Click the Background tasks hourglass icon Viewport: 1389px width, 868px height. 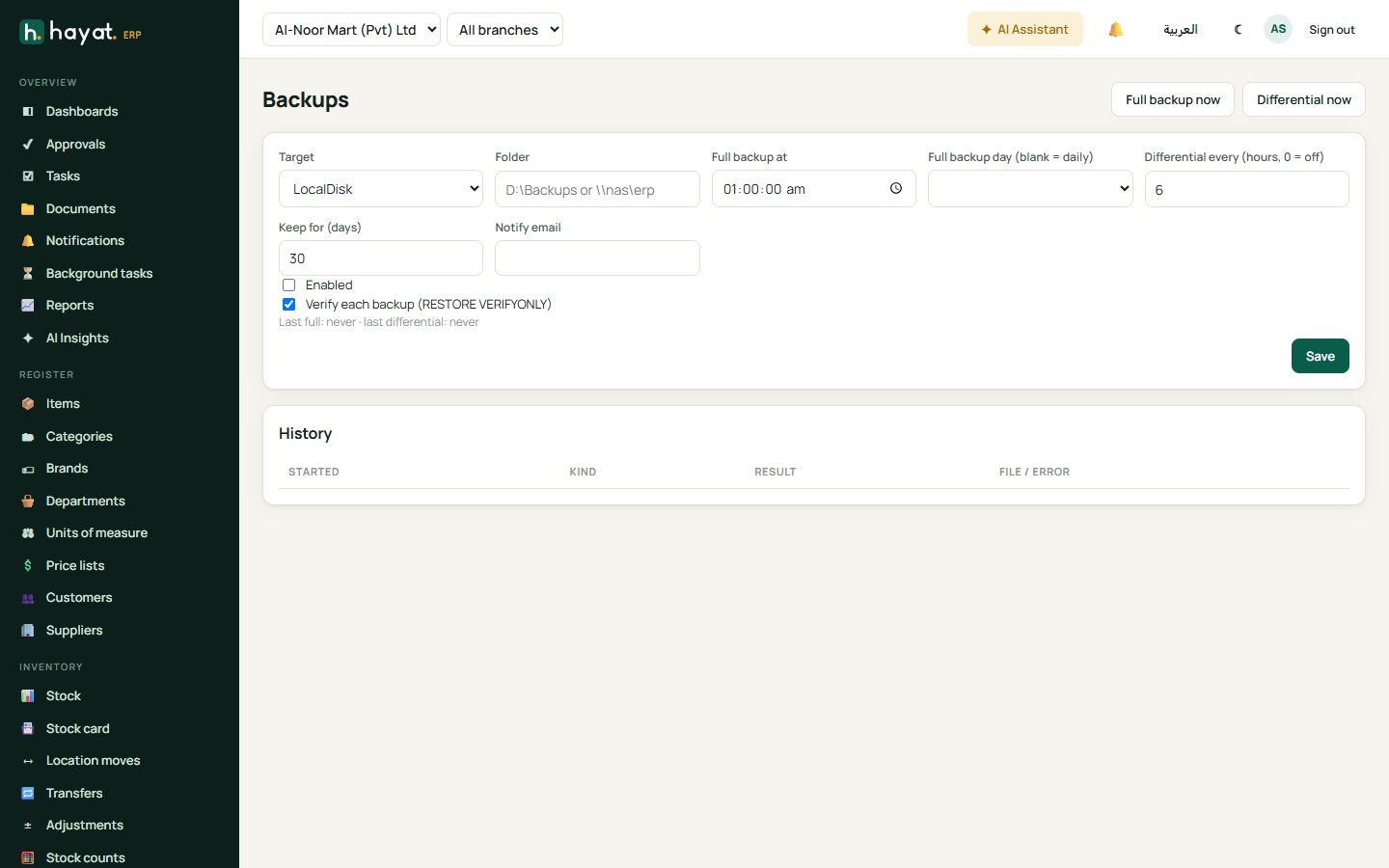pyautogui.click(x=28, y=274)
